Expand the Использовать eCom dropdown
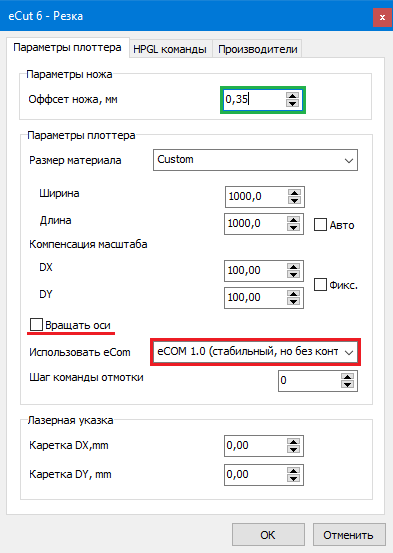Image resolution: width=393 pixels, height=553 pixels. (255, 352)
